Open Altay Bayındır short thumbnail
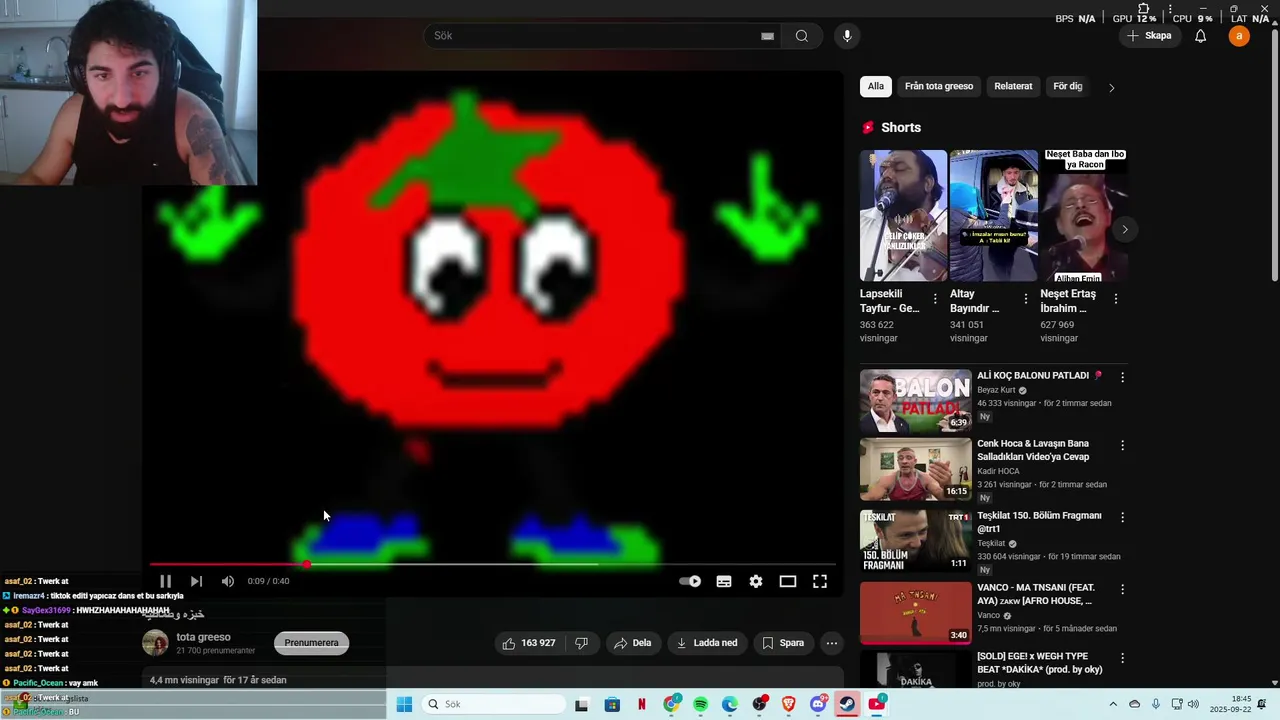1280x720 pixels. (994, 215)
